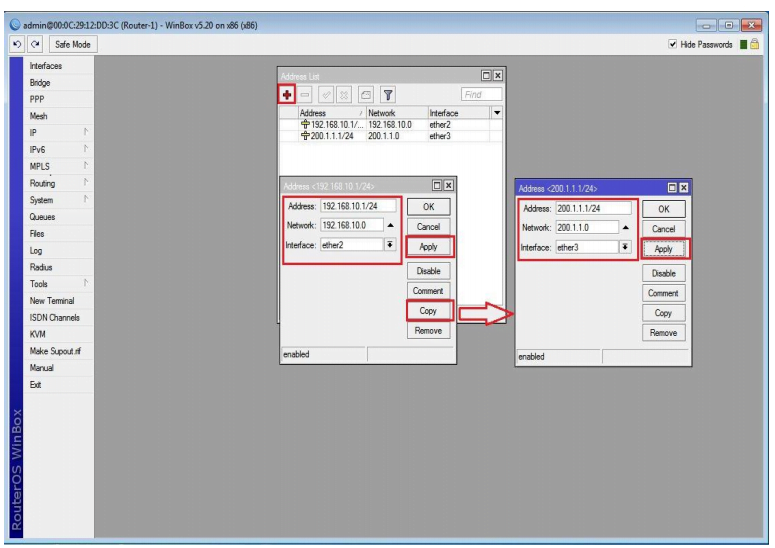Click Apply in the 200.1.1.1/24 dialog

[x=663, y=249]
